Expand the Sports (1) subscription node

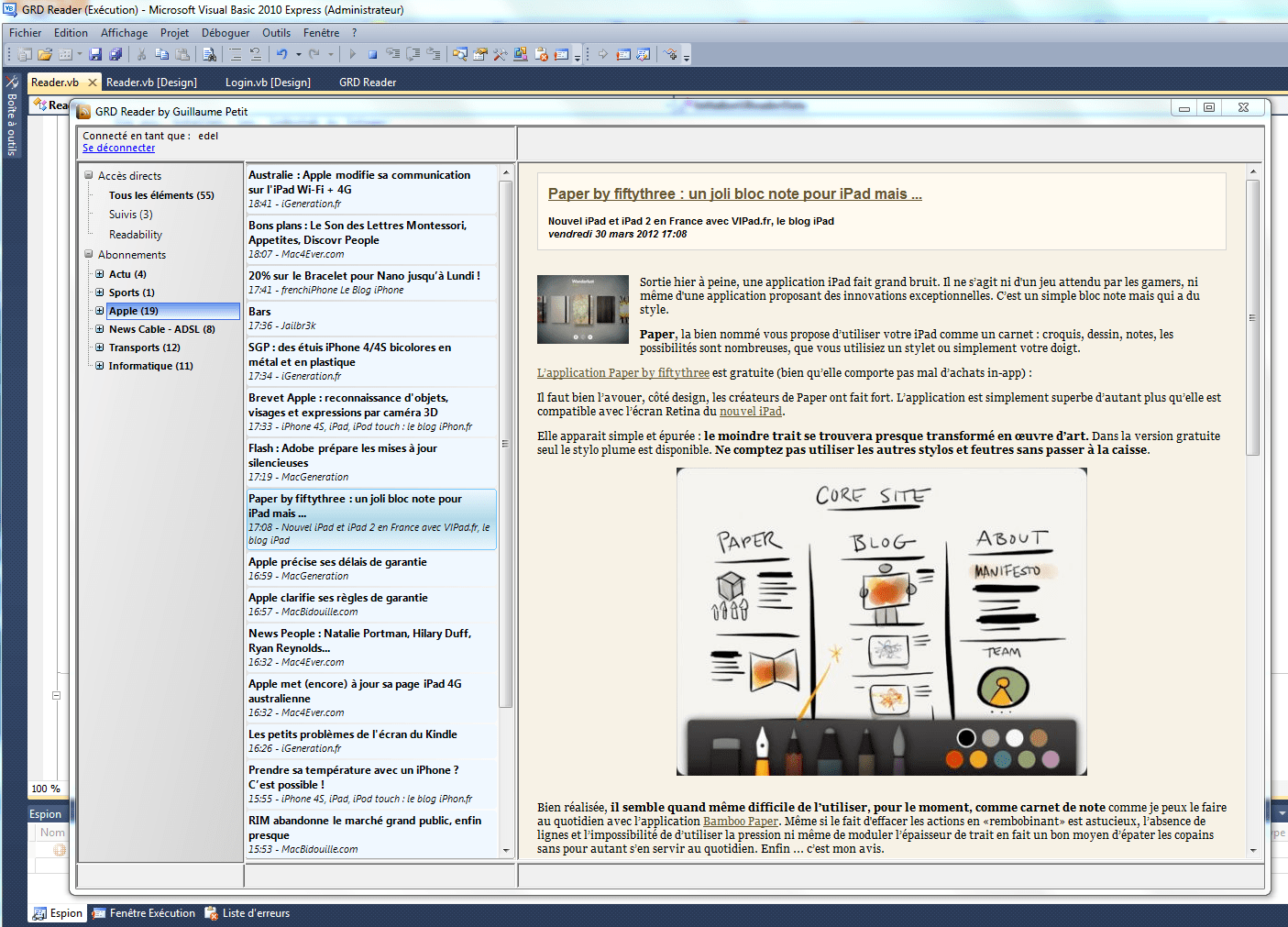point(100,292)
